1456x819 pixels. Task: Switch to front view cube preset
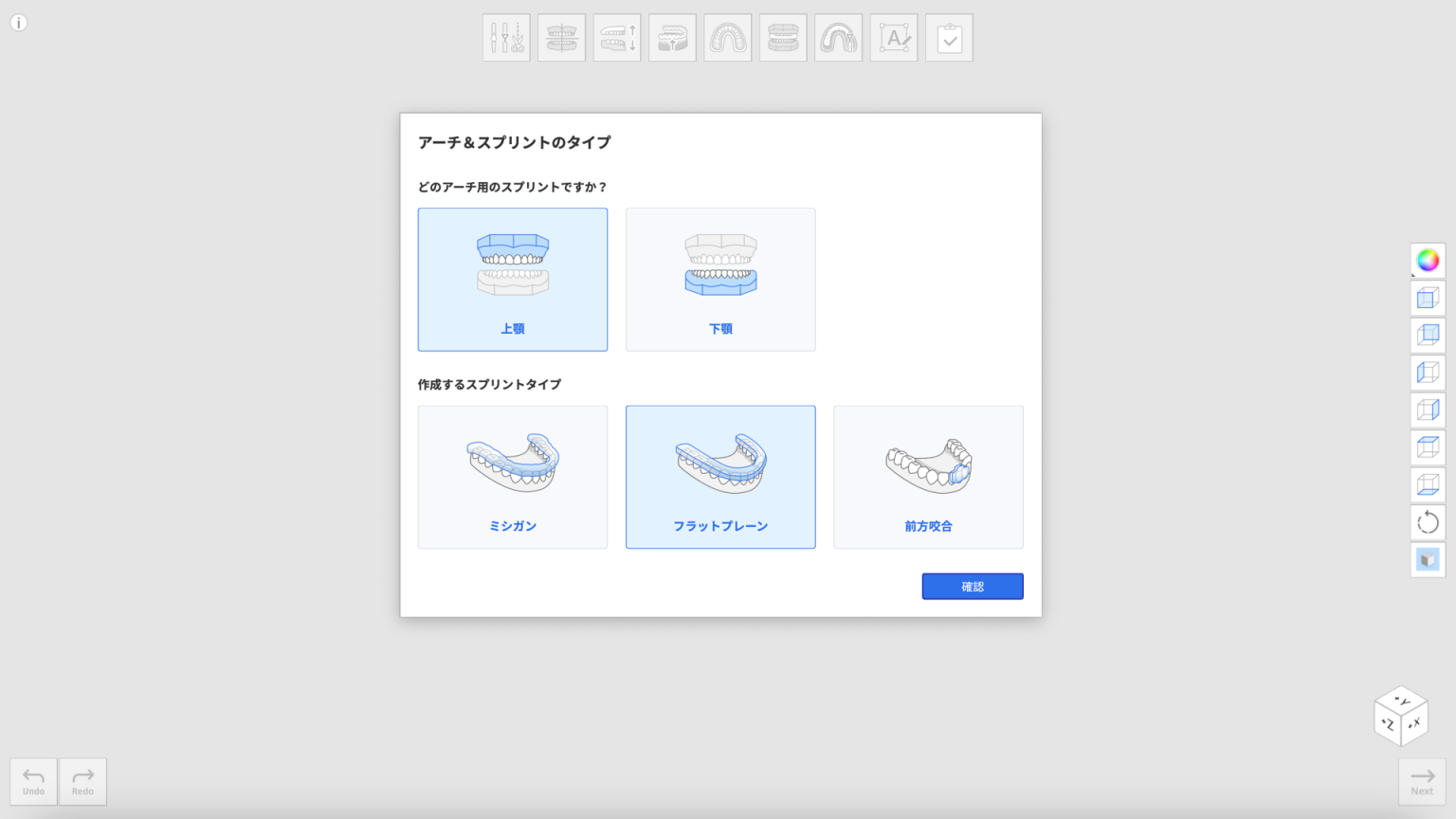pyautogui.click(x=1427, y=298)
